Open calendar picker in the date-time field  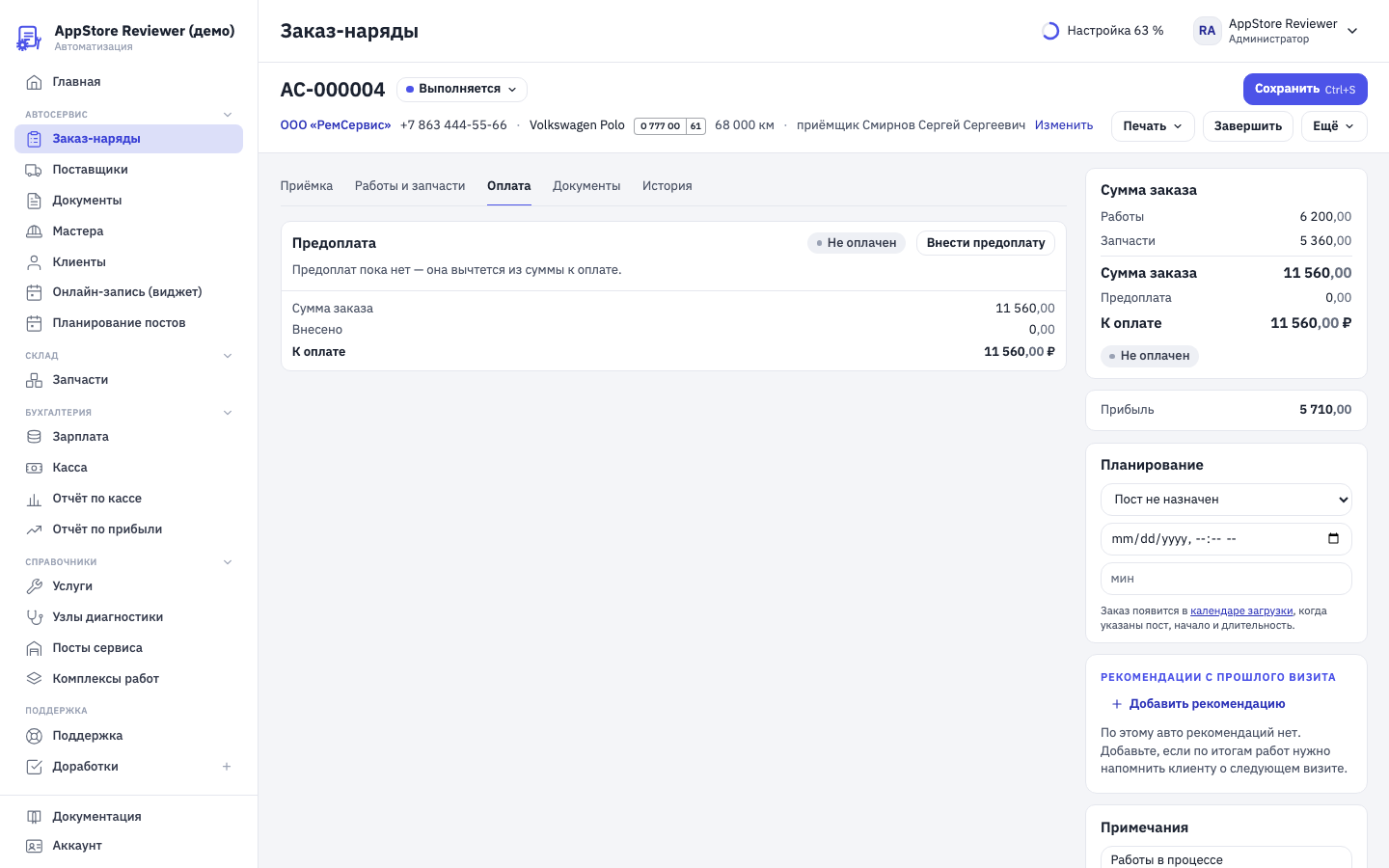[x=1333, y=539]
